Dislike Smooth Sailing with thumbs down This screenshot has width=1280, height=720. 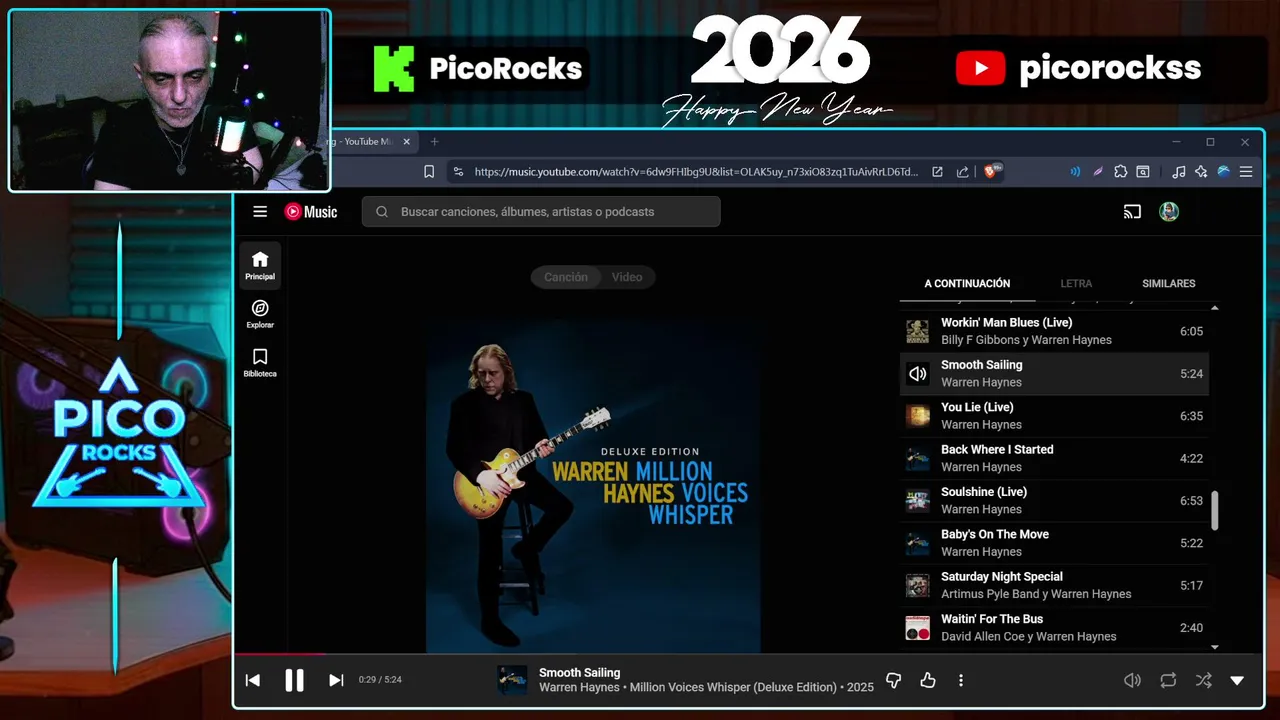click(x=894, y=680)
